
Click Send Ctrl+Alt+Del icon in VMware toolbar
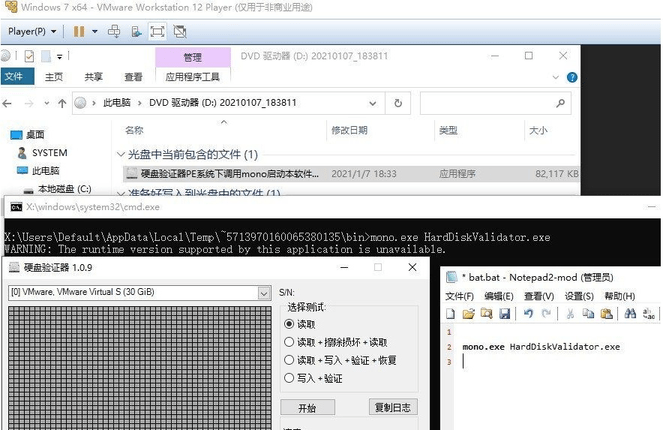coord(114,32)
